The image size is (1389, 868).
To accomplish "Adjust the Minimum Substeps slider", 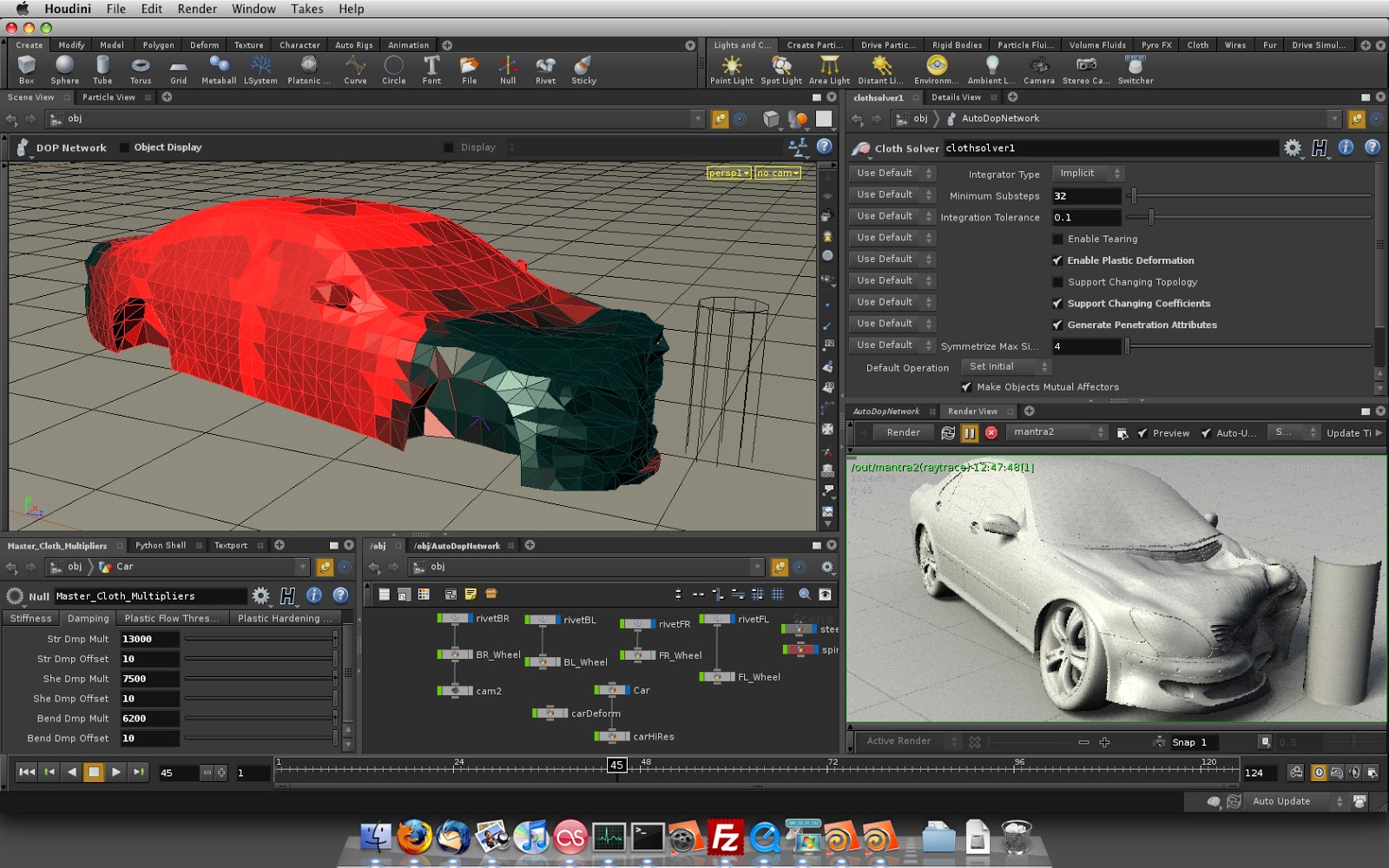I will (1134, 196).
